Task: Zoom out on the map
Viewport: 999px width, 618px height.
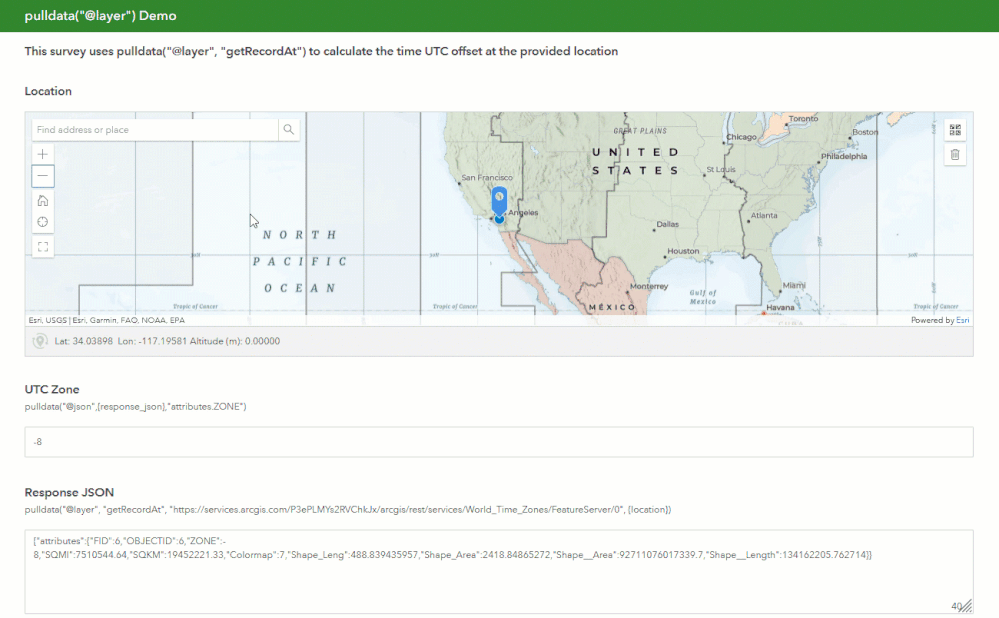Action: 43,176
